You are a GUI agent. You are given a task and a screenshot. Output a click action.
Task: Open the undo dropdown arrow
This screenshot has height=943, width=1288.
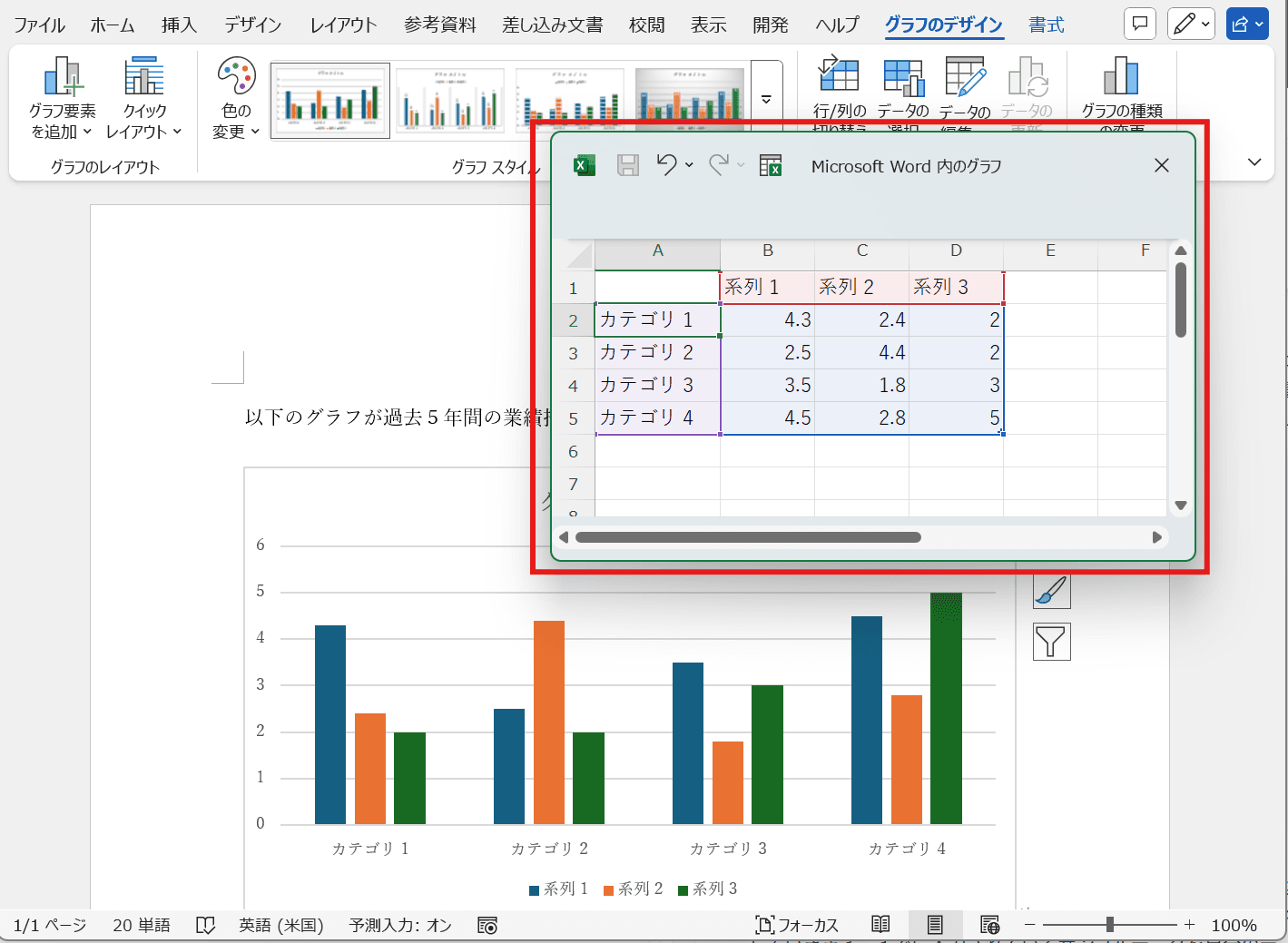point(689,165)
